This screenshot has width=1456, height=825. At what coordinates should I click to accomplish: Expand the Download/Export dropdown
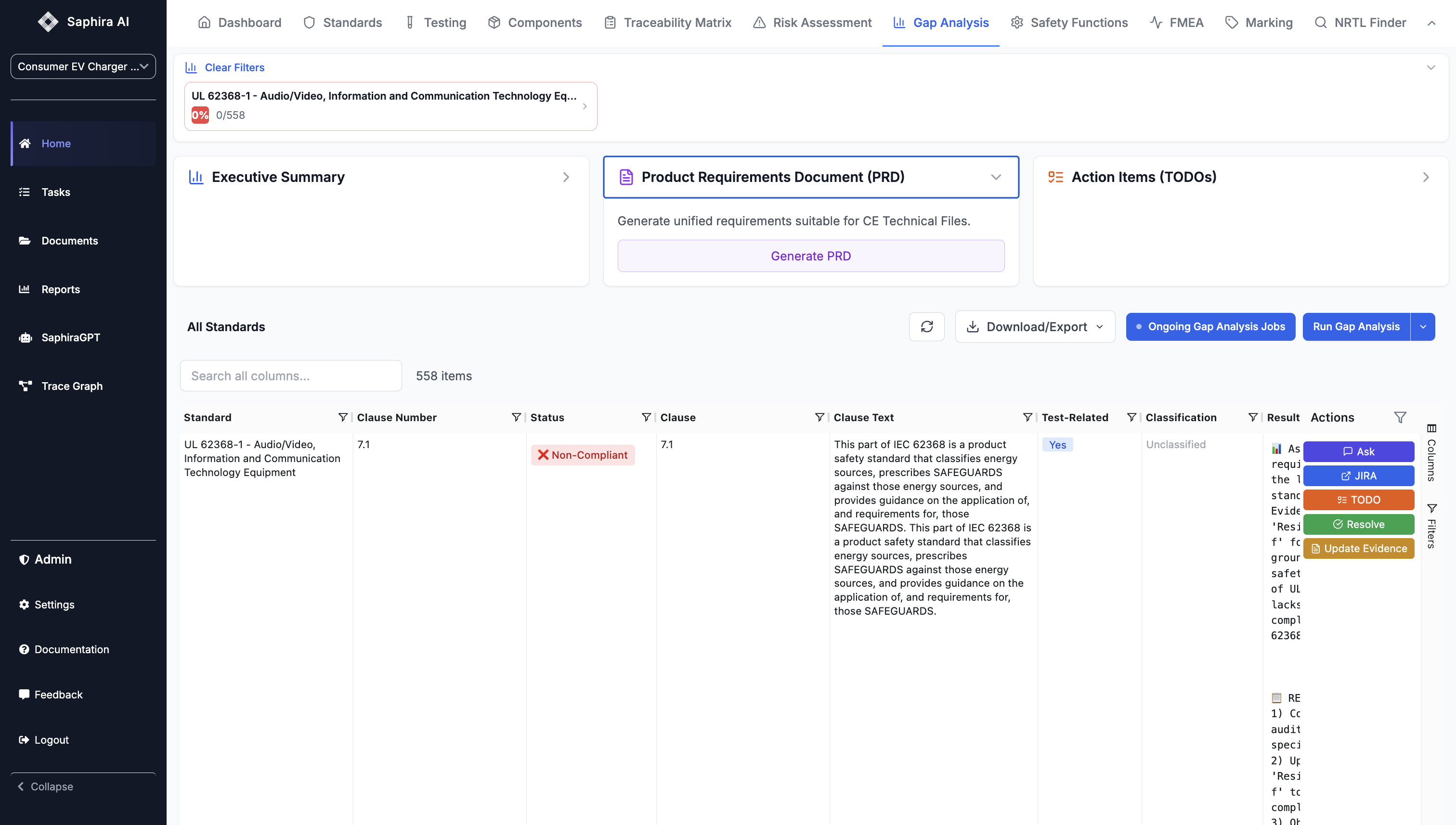click(1035, 326)
